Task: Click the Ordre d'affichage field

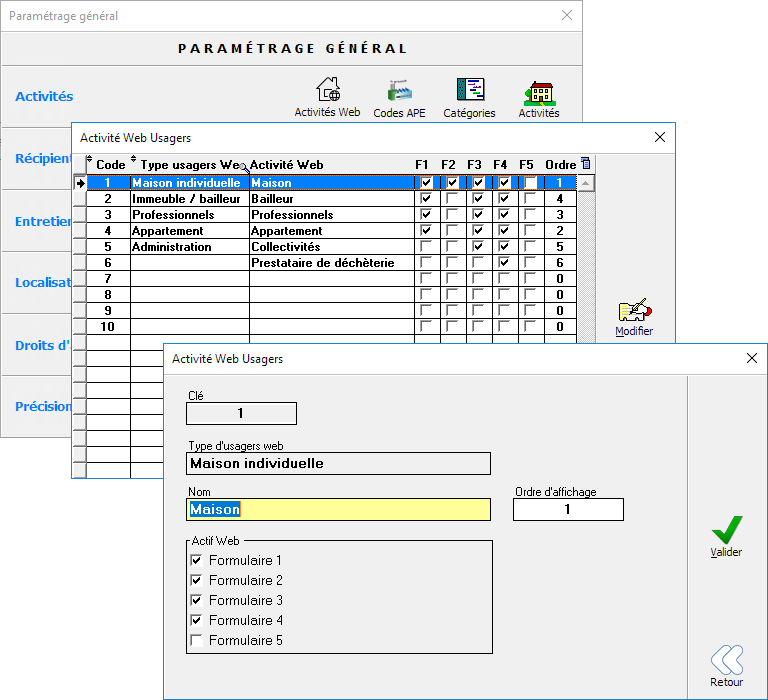Action: tap(568, 509)
